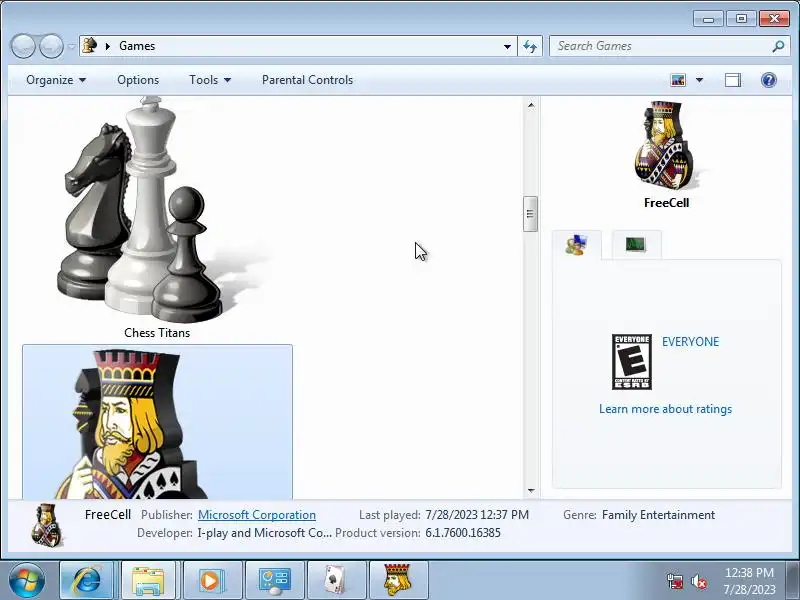Open the address bar history dropdown

[x=507, y=46]
